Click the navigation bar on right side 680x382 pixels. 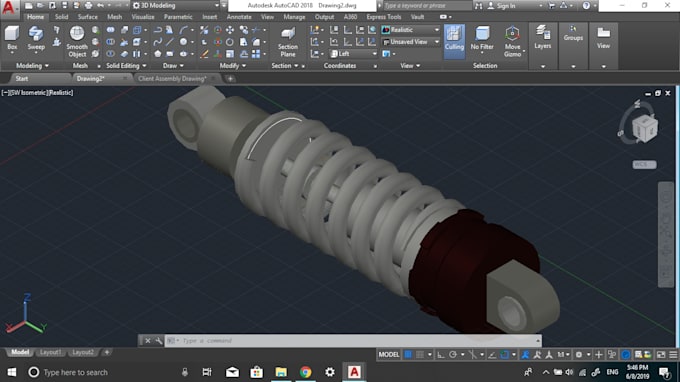666,235
